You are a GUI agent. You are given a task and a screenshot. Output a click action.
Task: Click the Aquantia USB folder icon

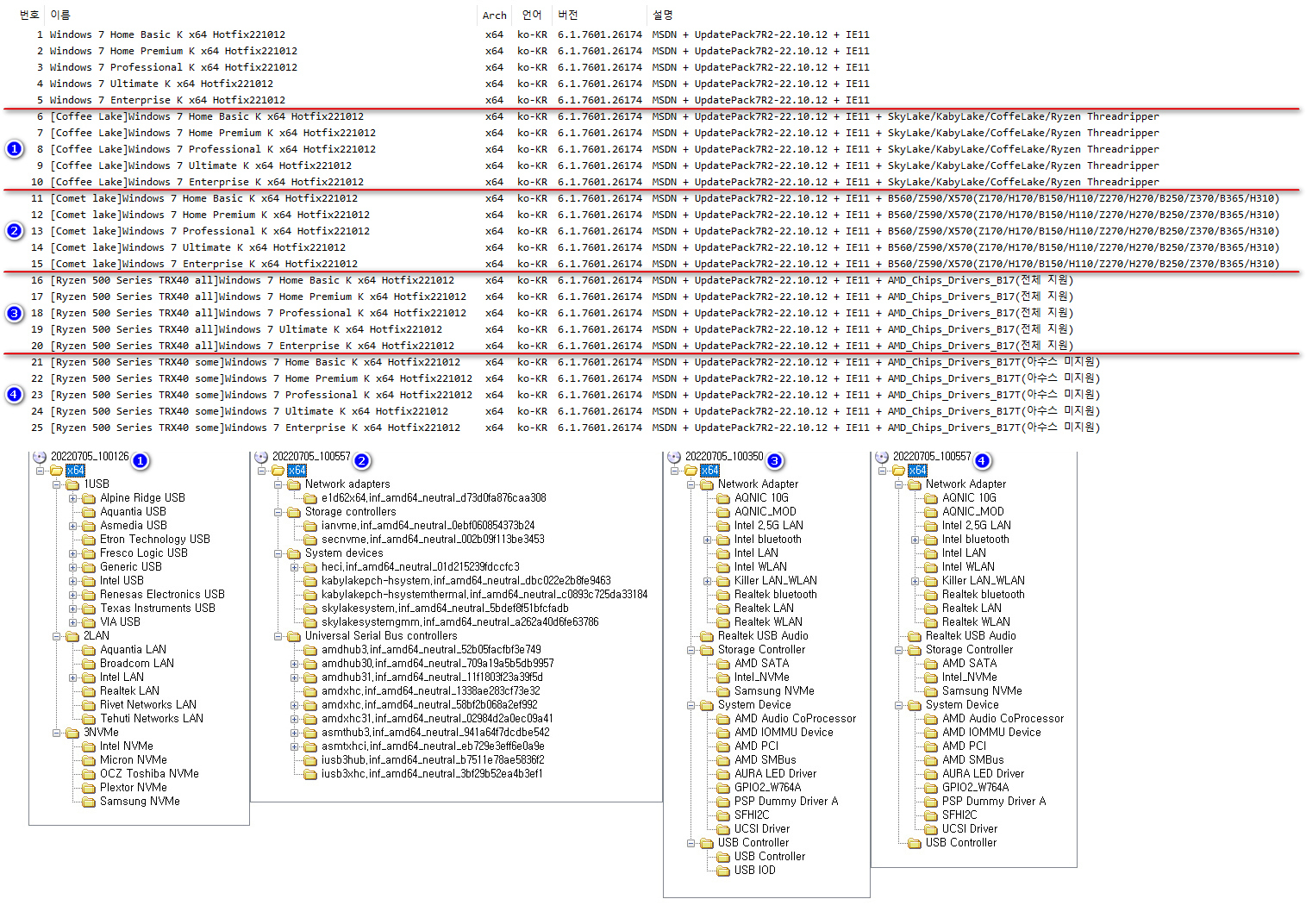89,512
